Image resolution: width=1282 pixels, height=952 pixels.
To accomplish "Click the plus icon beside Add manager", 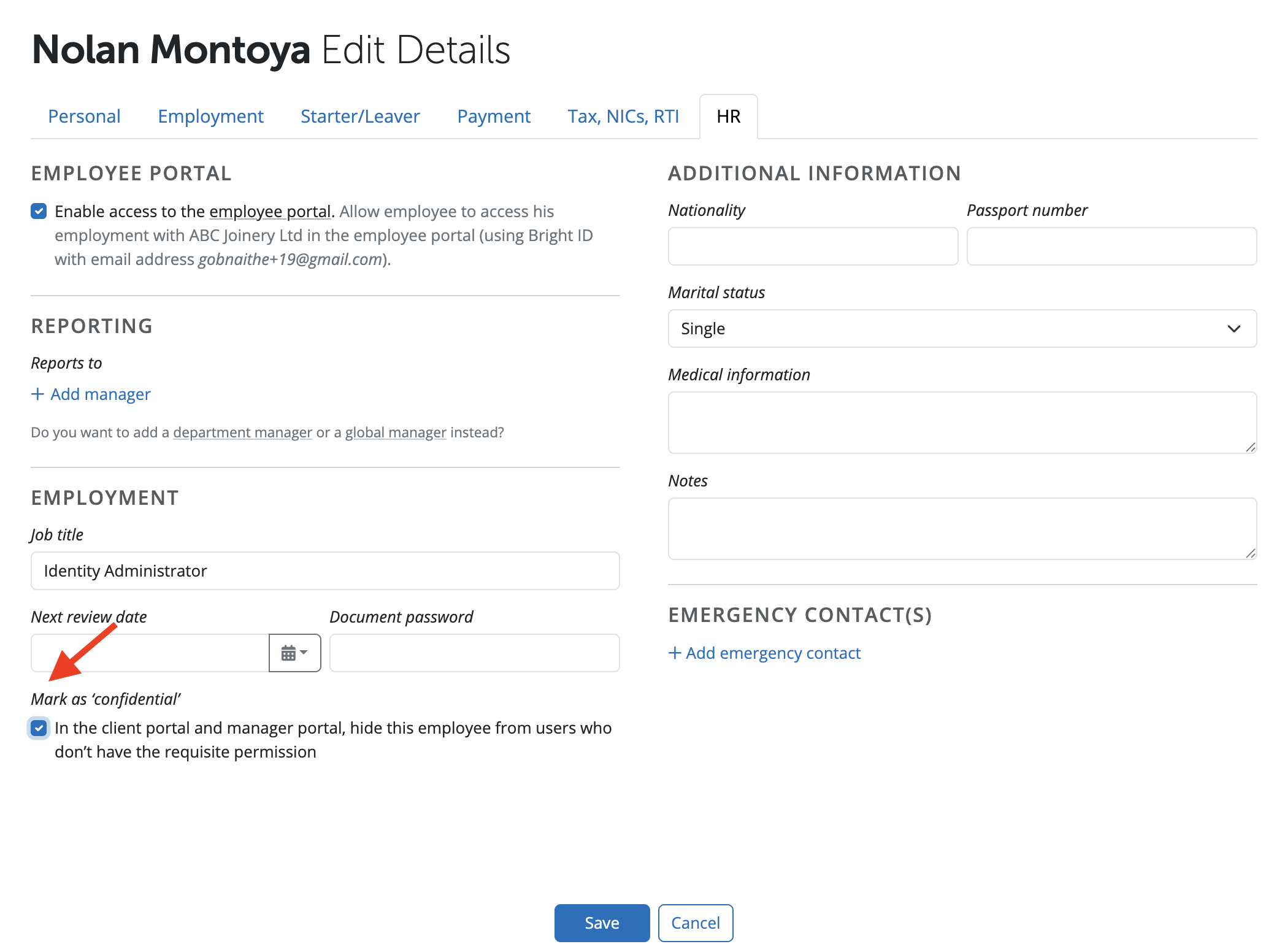I will coord(37,394).
